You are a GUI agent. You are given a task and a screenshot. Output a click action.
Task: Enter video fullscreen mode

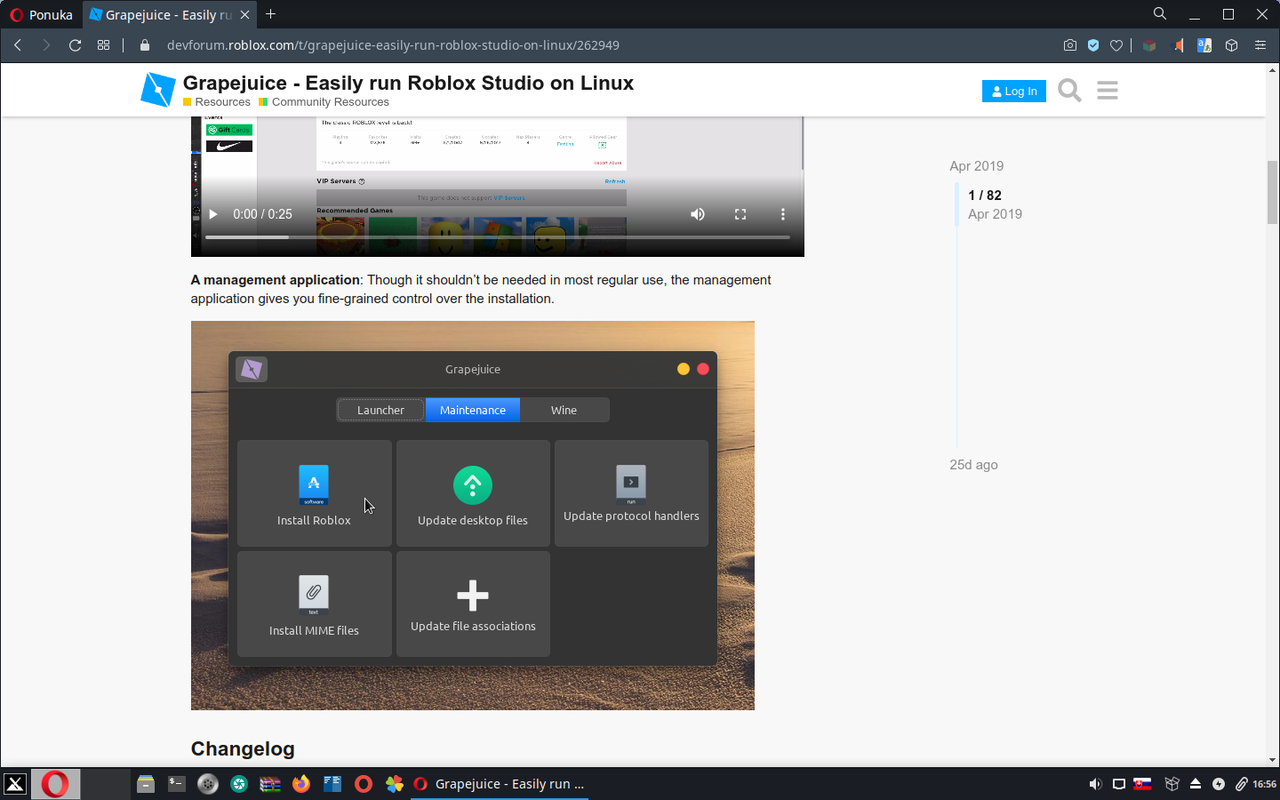coord(741,214)
